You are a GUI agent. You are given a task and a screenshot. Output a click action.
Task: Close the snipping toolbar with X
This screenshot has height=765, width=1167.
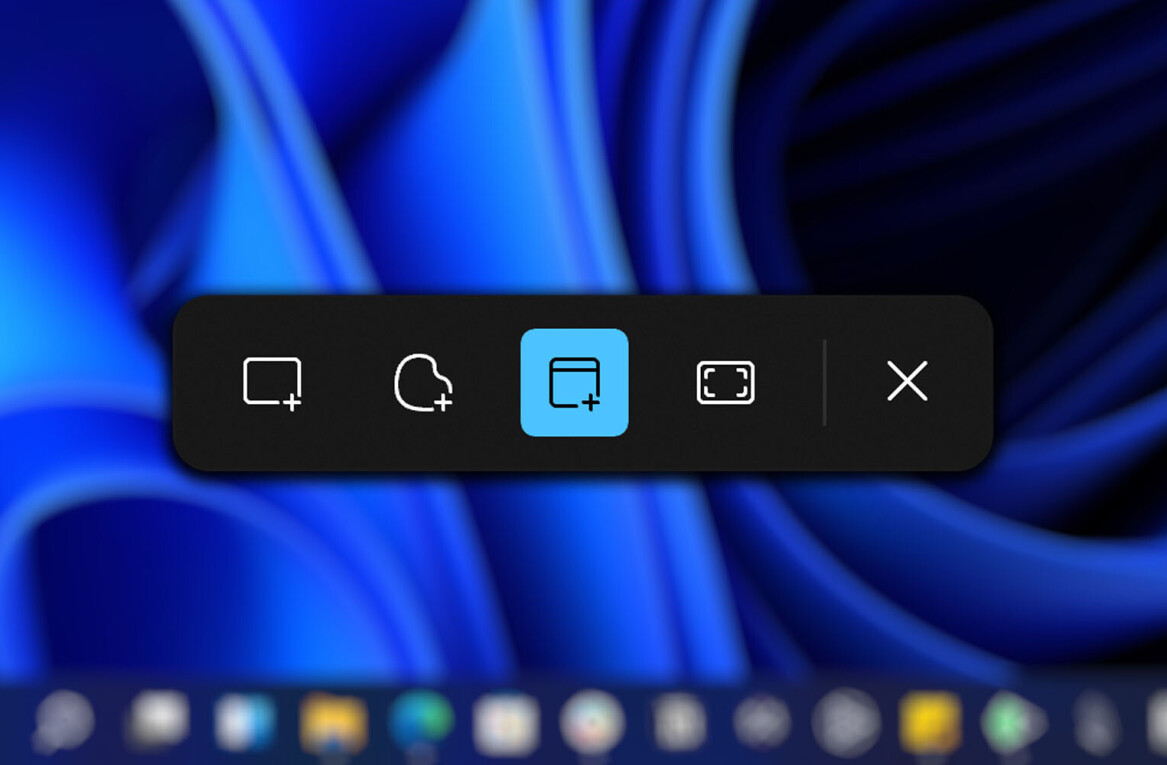coord(907,382)
